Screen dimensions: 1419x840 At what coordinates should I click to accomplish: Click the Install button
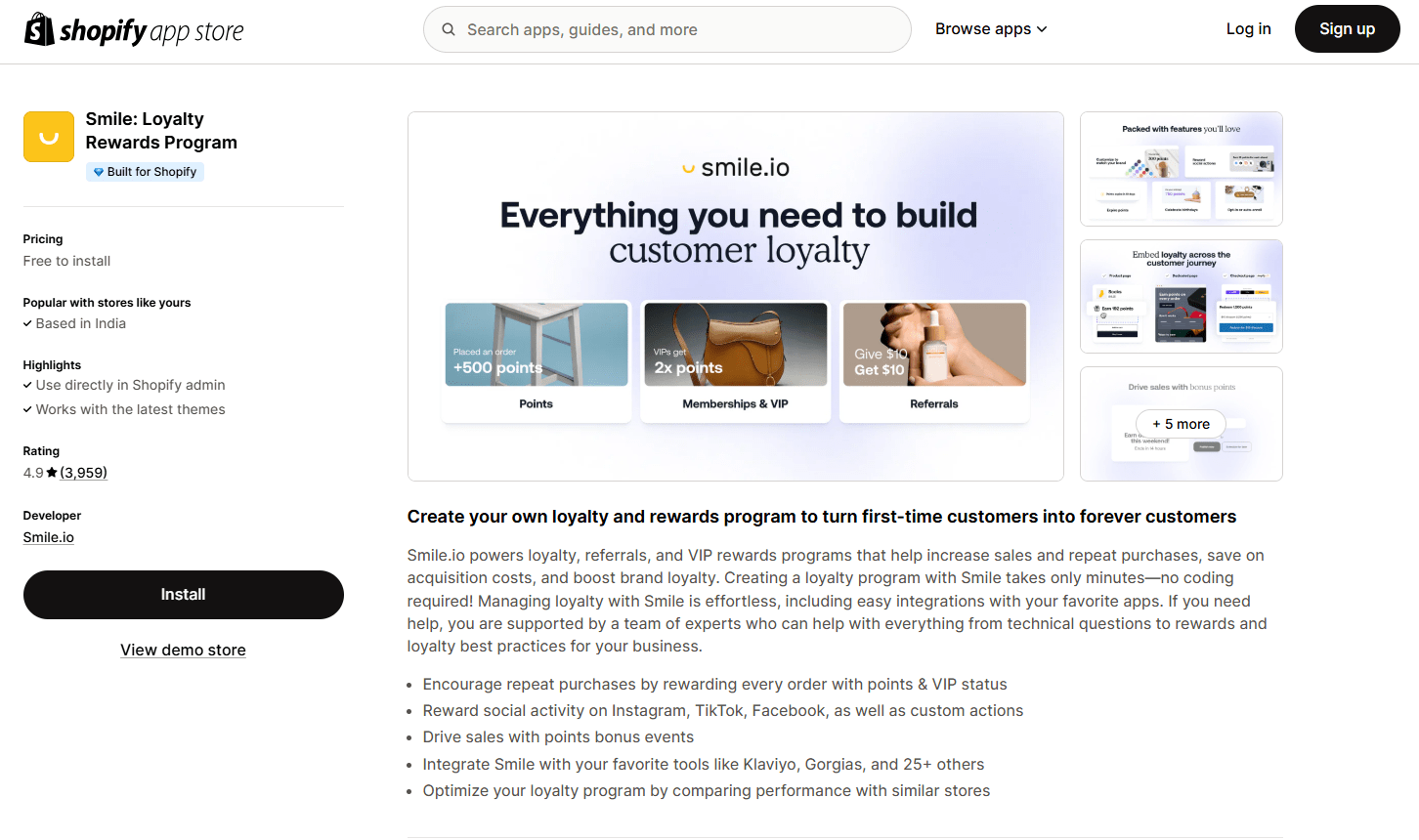184,595
